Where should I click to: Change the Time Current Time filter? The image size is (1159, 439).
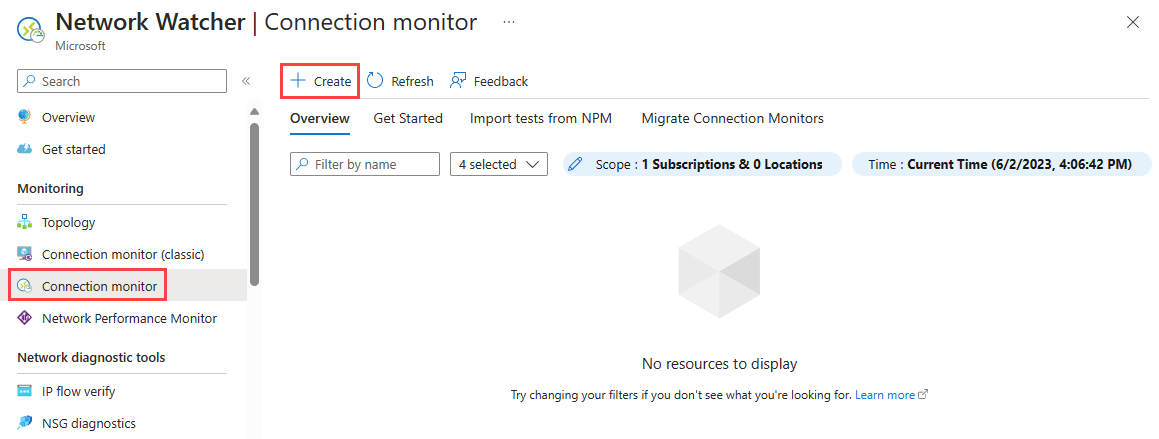(1002, 164)
